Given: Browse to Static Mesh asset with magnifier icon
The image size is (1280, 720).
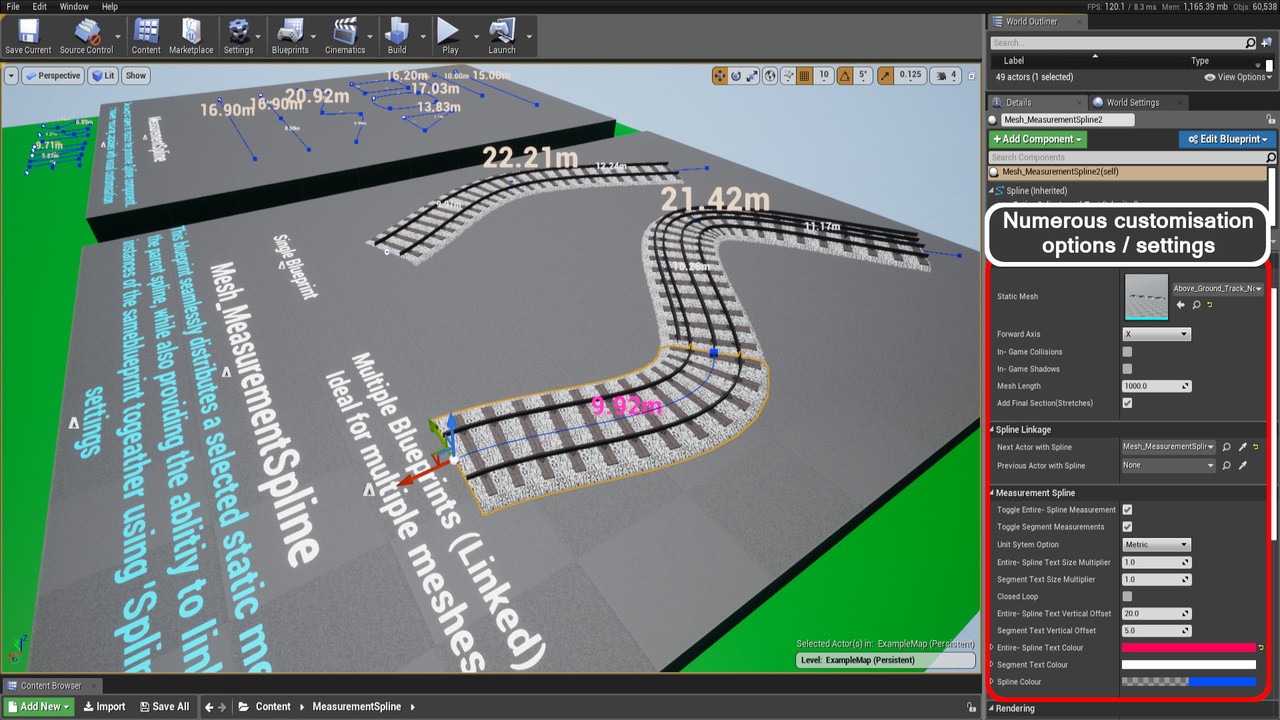Looking at the screenshot, I should pyautogui.click(x=1196, y=305).
